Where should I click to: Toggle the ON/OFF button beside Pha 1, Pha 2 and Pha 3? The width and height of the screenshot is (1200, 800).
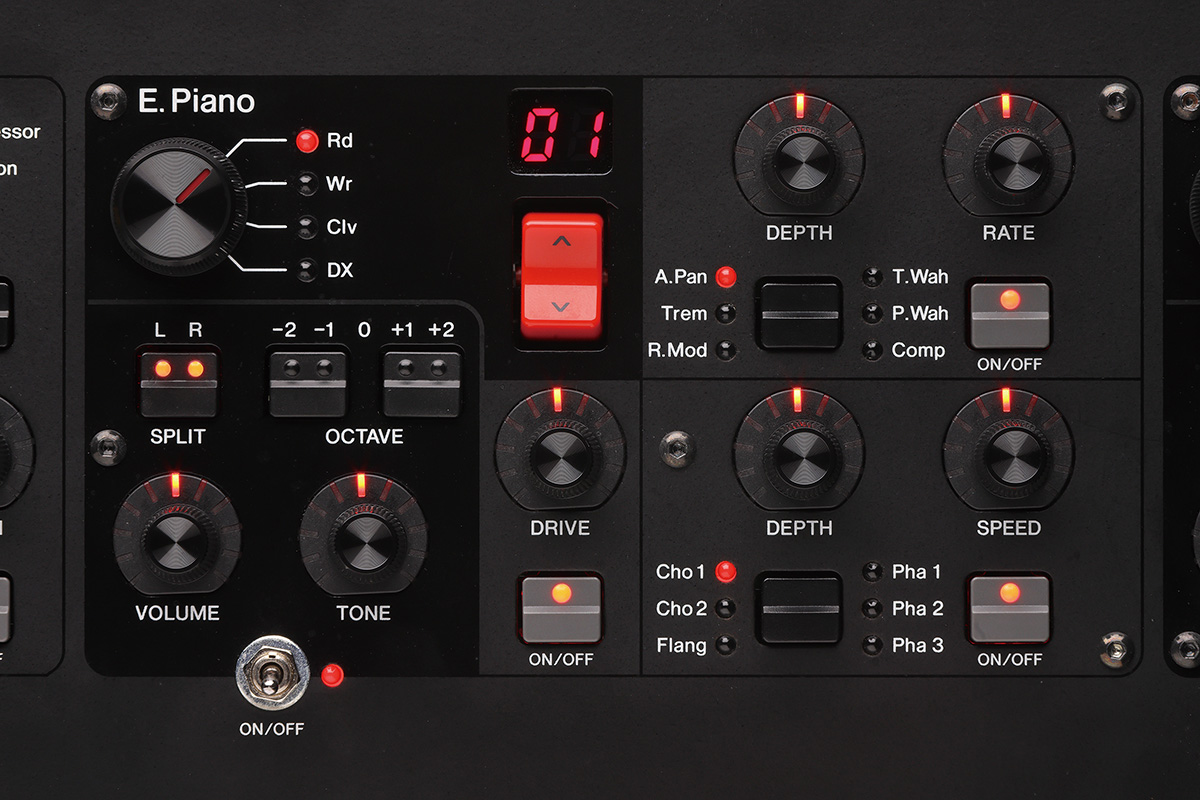tap(1010, 608)
